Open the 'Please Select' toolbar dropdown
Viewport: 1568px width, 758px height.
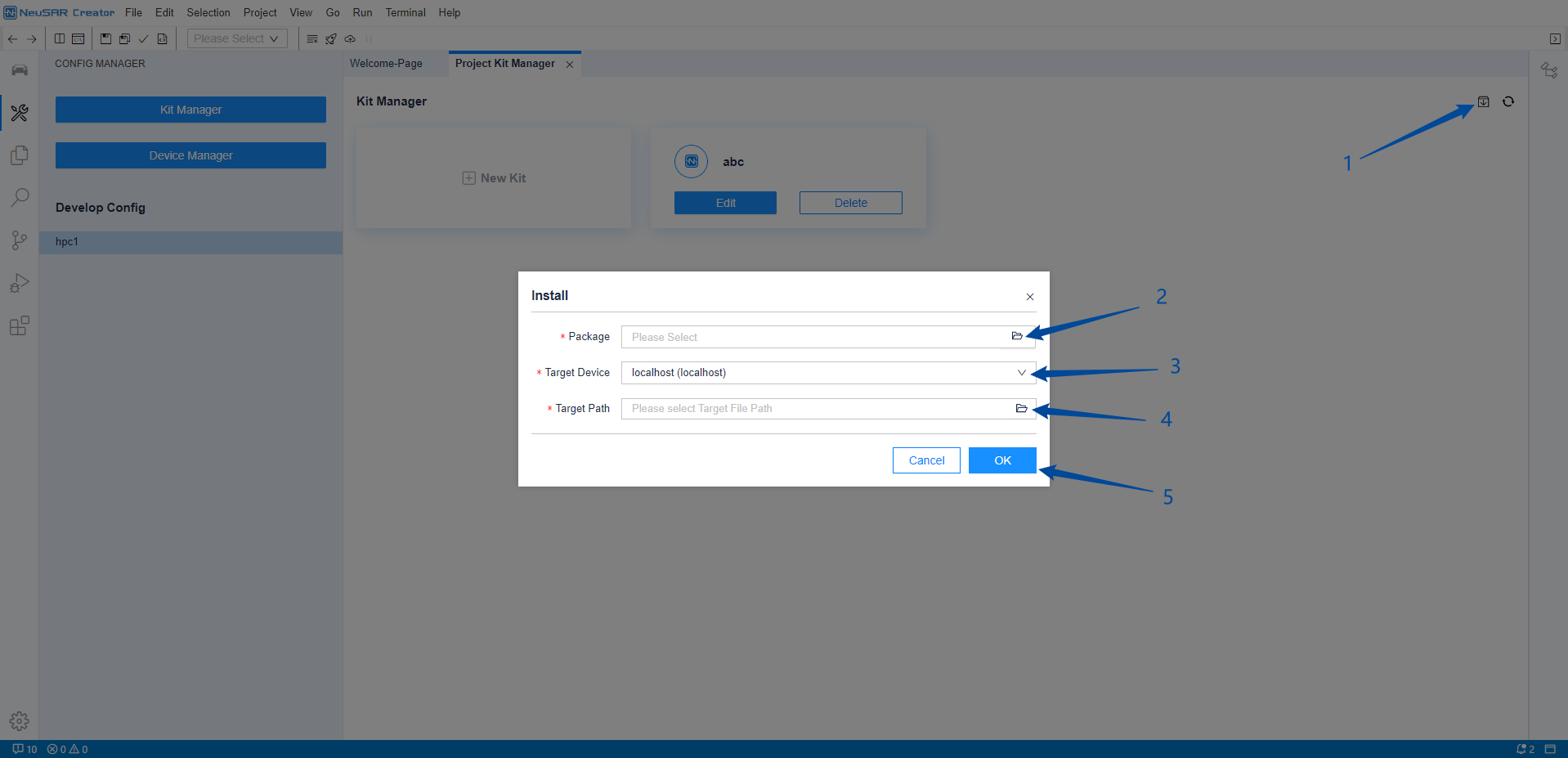click(237, 38)
